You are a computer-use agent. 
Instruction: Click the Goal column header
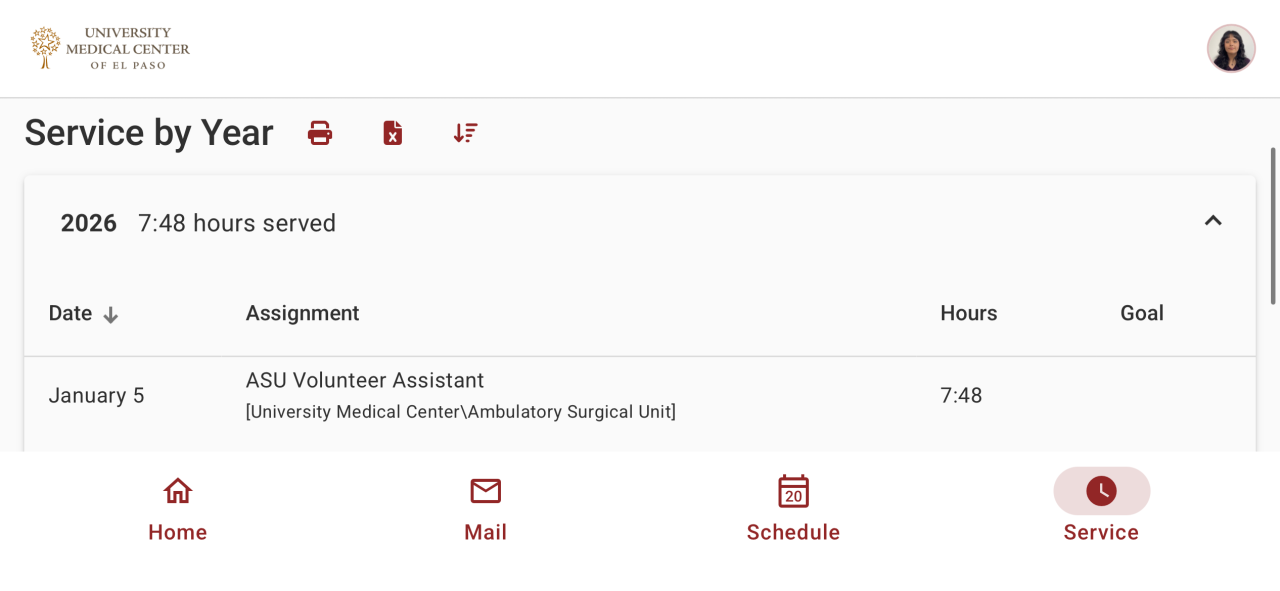pyautogui.click(x=1141, y=313)
